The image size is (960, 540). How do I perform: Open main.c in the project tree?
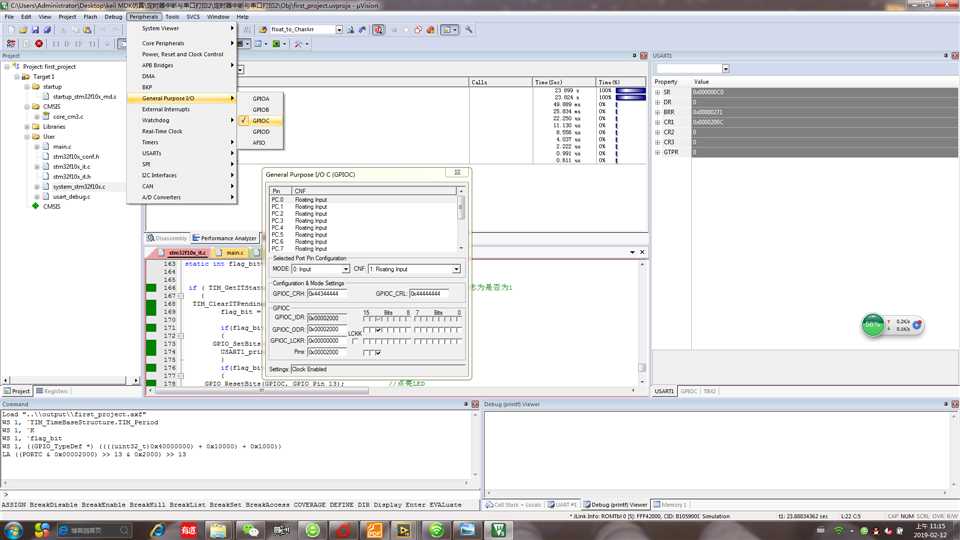coord(61,147)
